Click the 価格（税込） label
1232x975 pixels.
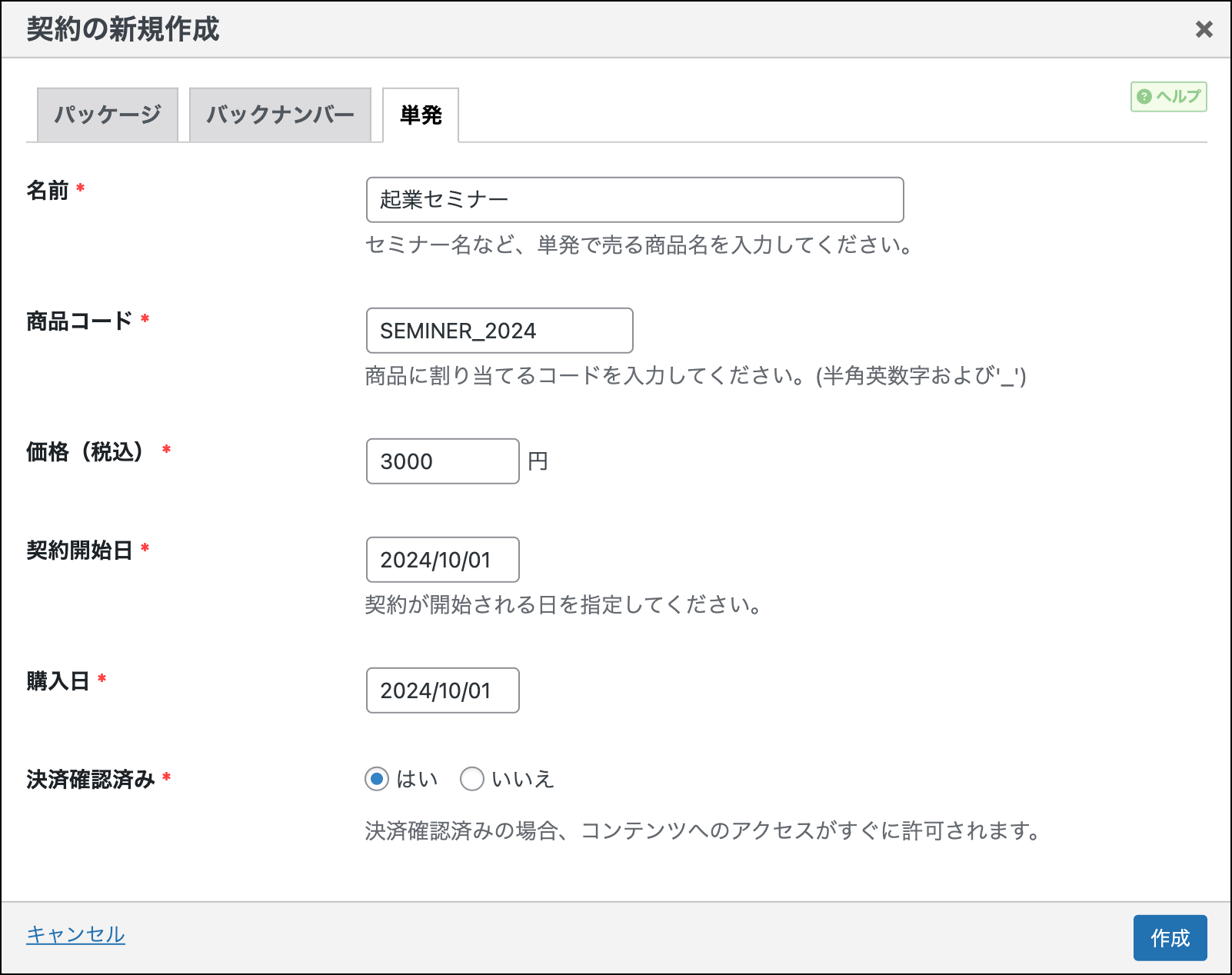coord(85,451)
